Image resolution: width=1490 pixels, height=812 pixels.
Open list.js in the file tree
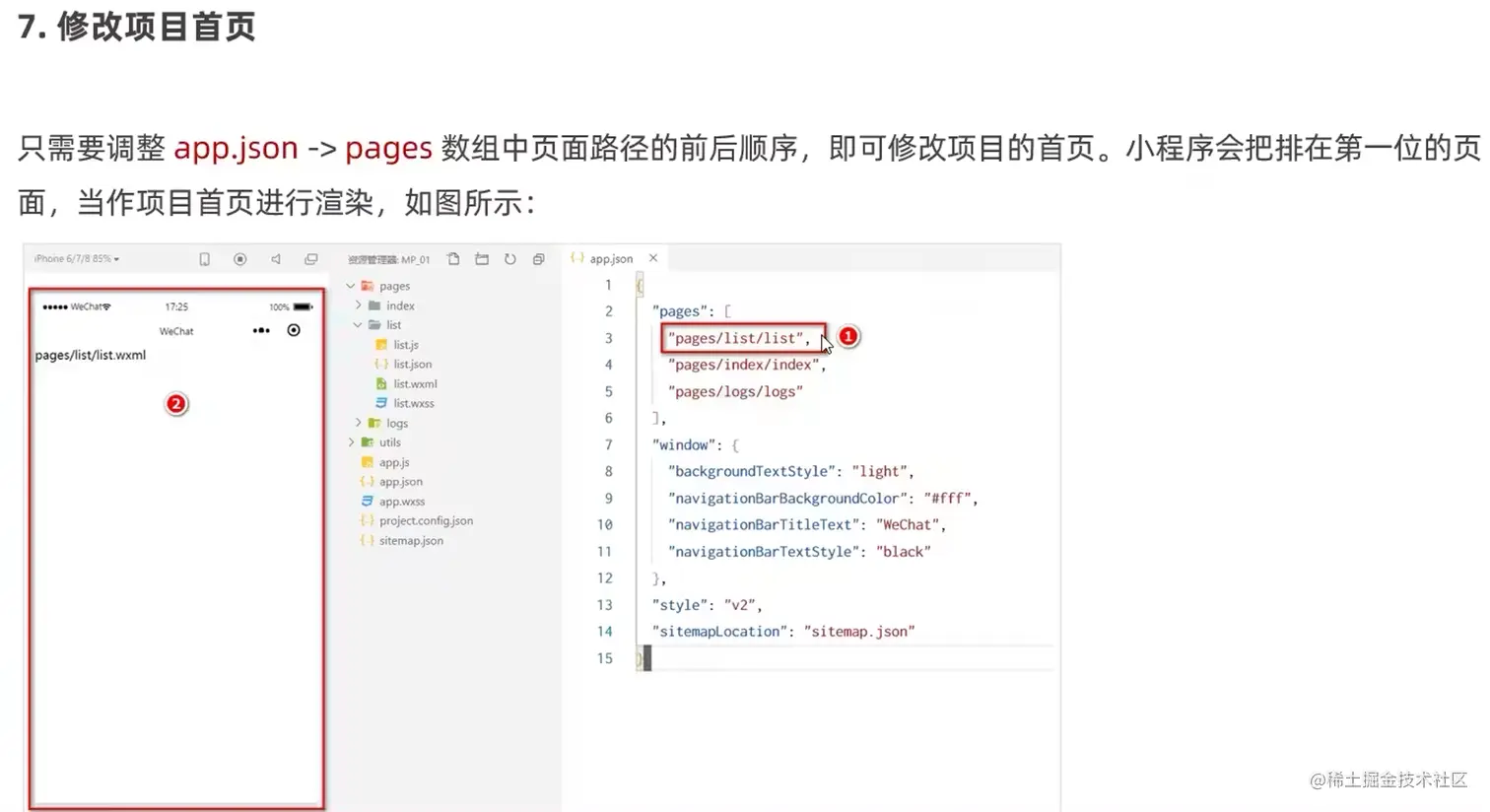(x=406, y=345)
